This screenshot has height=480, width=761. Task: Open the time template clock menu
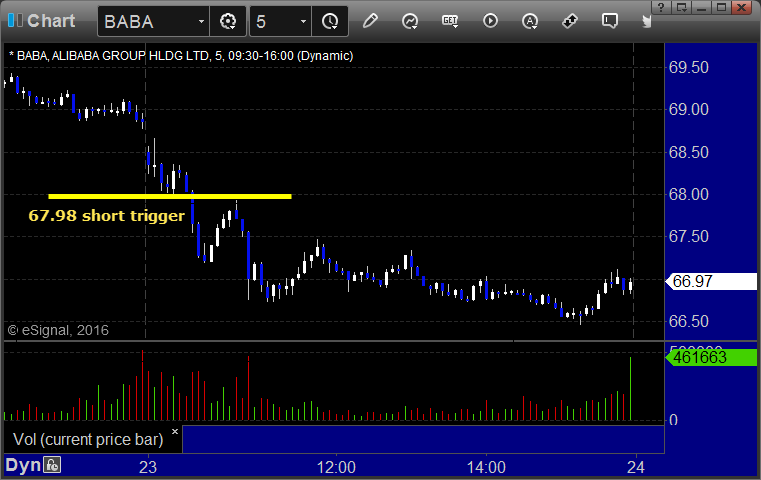pyautogui.click(x=330, y=21)
